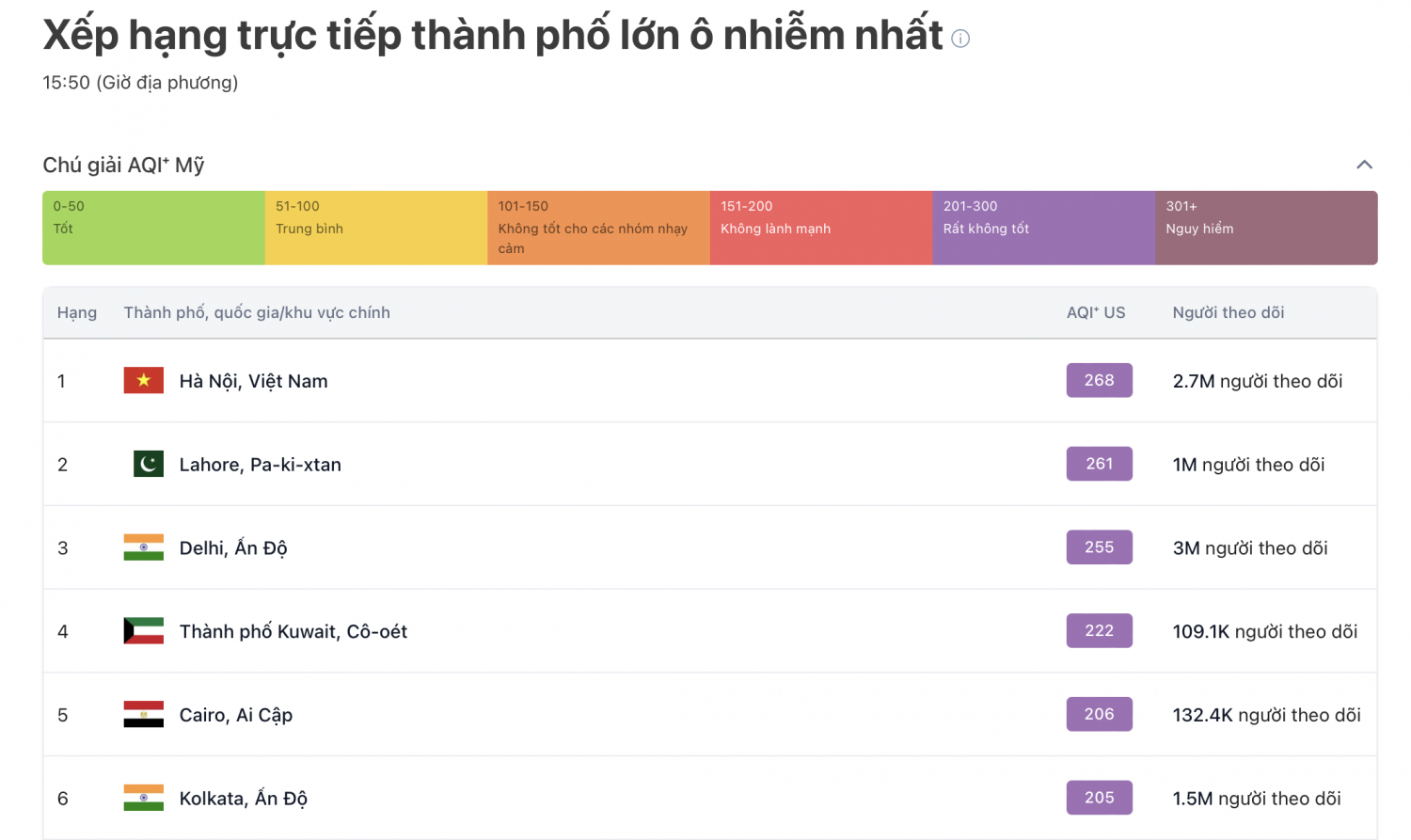The width and height of the screenshot is (1411, 840).
Task: Open the Chú giải AQI+ Mỹ legend header
Action: point(123,164)
